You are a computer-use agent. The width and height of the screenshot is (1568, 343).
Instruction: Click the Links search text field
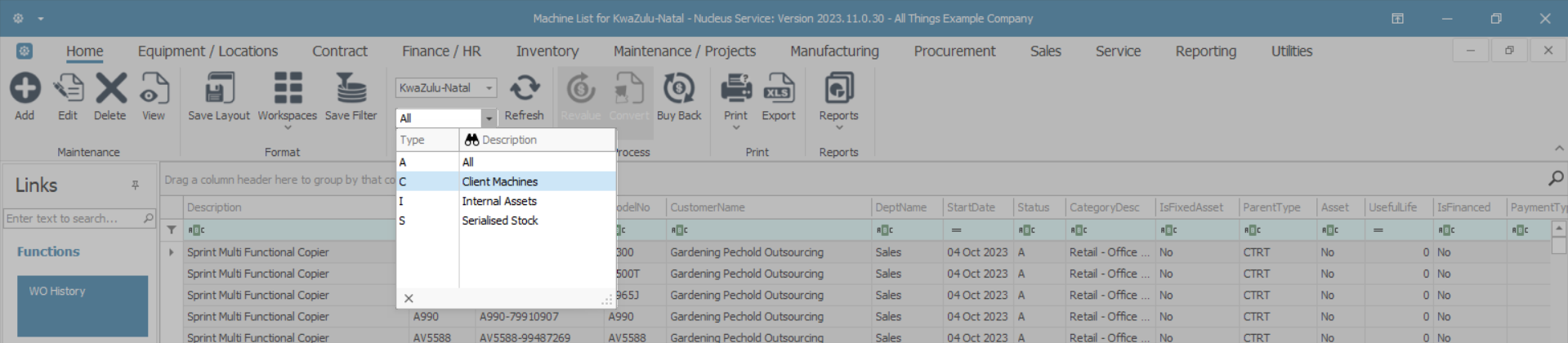(x=72, y=218)
